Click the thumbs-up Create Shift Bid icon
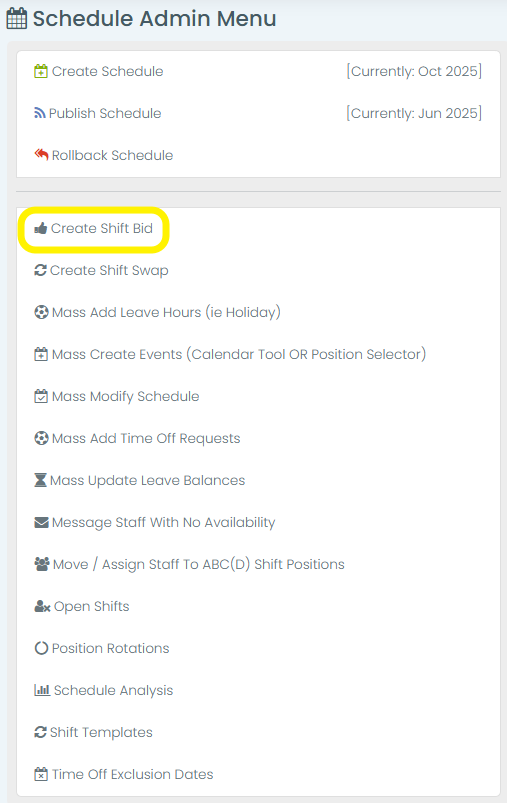This screenshot has height=803, width=507. (x=41, y=228)
